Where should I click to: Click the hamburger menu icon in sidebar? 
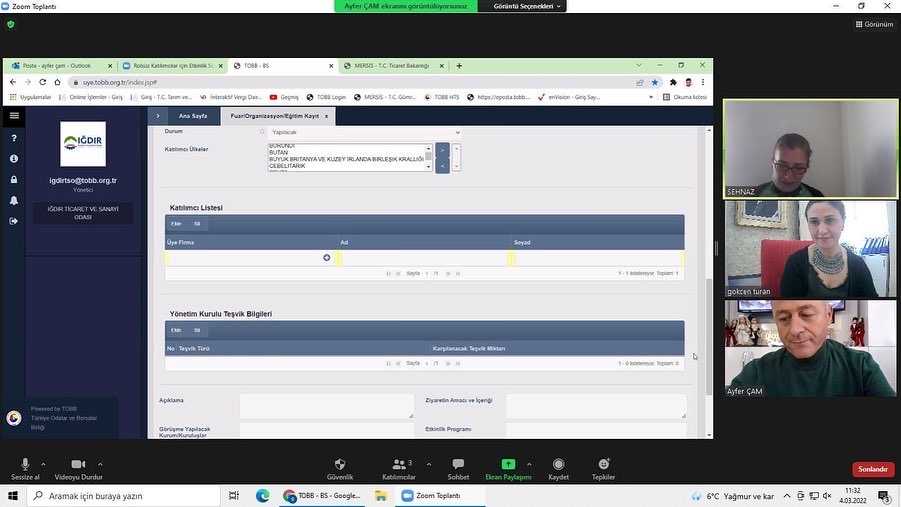(x=14, y=116)
